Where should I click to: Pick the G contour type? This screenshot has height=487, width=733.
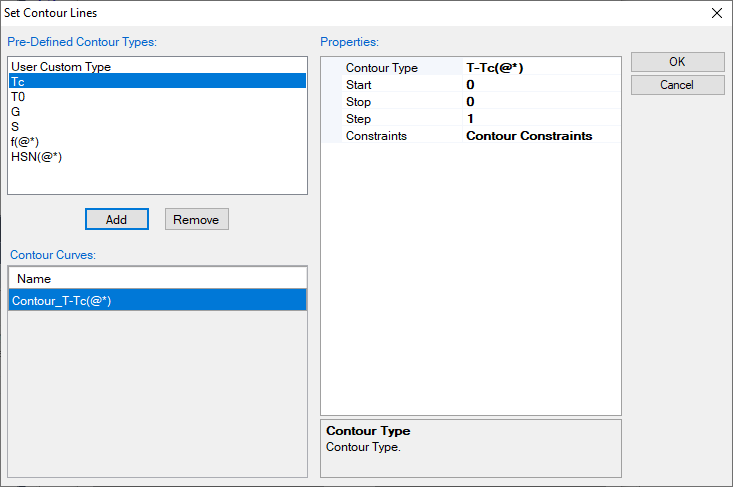click(x=15, y=112)
